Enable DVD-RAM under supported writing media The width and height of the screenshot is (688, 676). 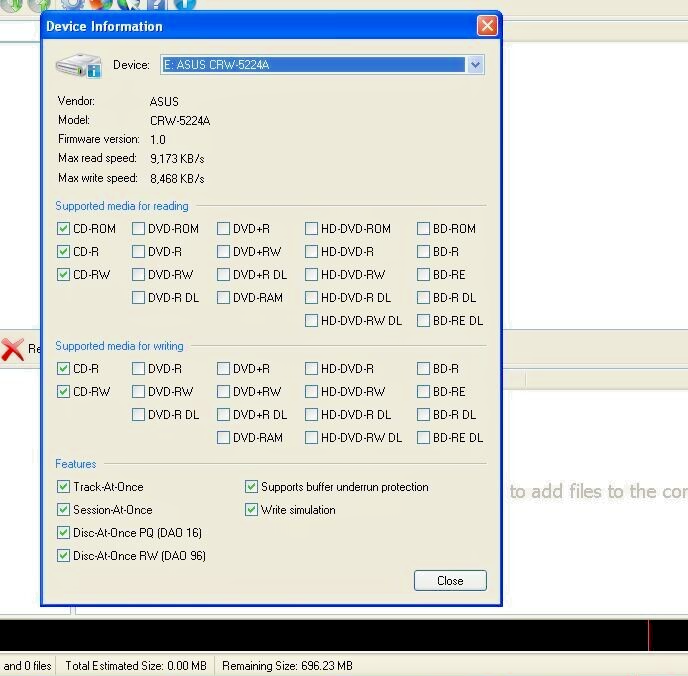(223, 437)
